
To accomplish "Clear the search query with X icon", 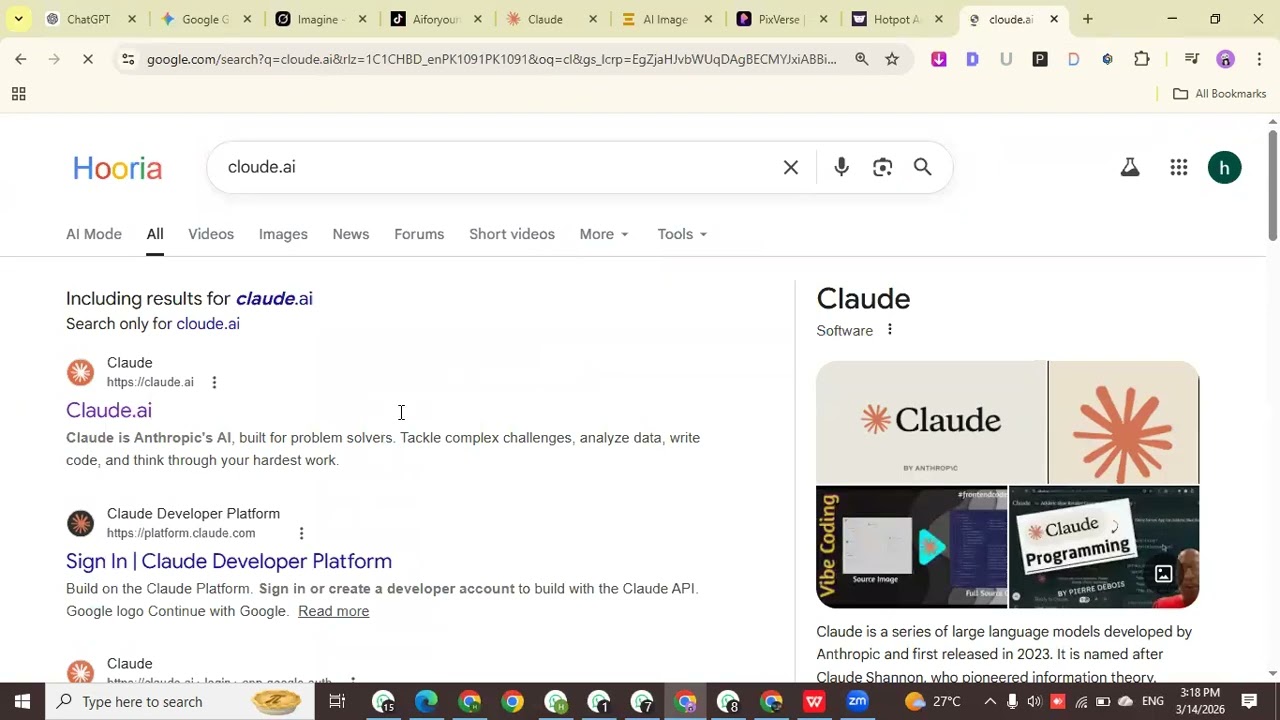I will 791,167.
